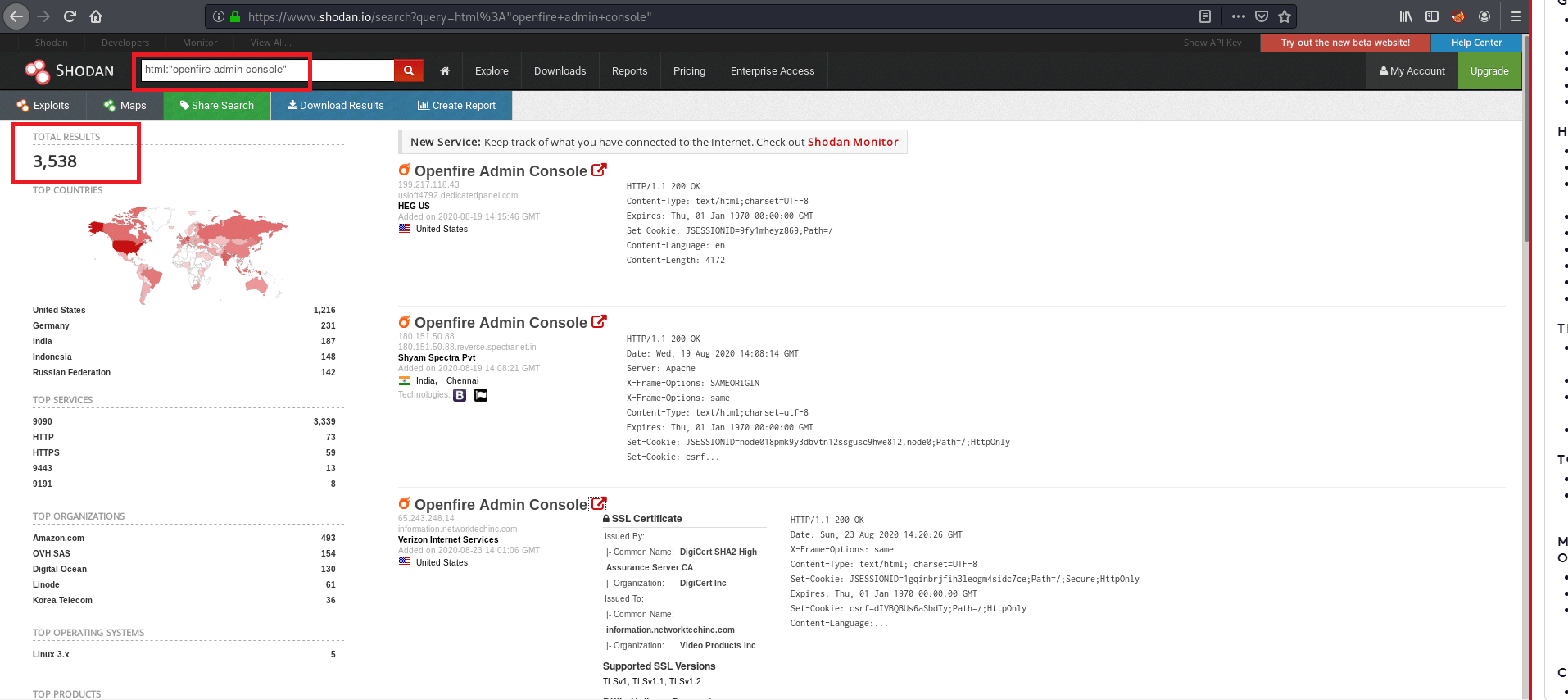Filter by Digital Ocean organization
Image resolution: width=1568 pixels, height=700 pixels.
coord(60,569)
